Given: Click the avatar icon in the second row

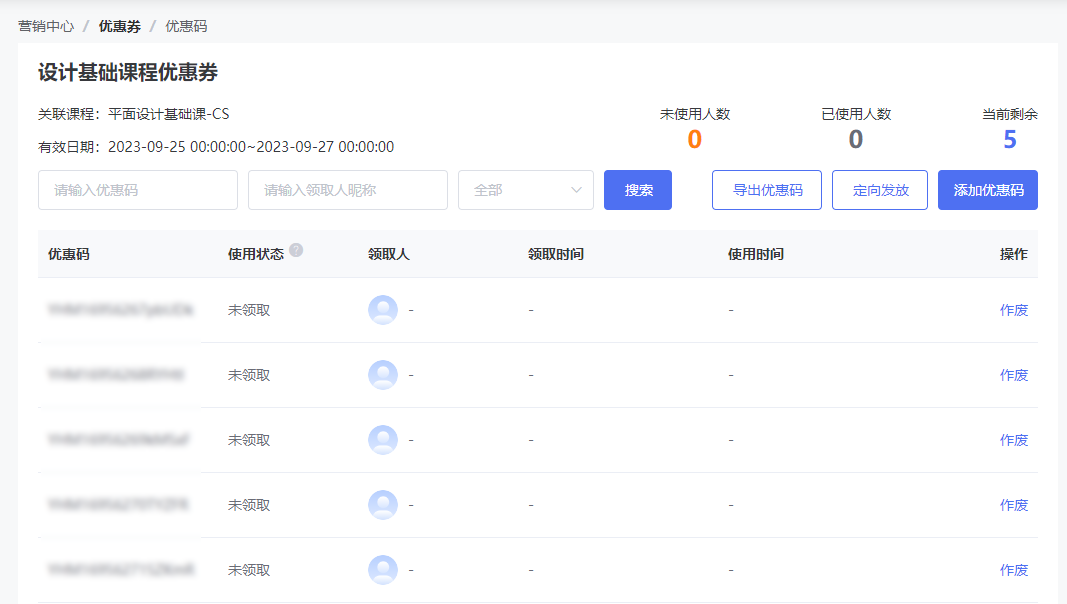Looking at the screenshot, I should (383, 375).
